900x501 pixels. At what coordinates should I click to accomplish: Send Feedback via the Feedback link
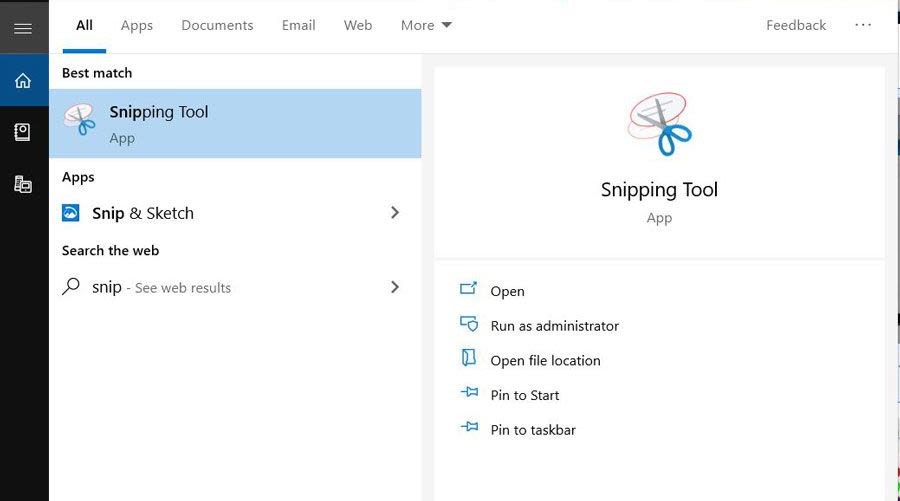(796, 25)
